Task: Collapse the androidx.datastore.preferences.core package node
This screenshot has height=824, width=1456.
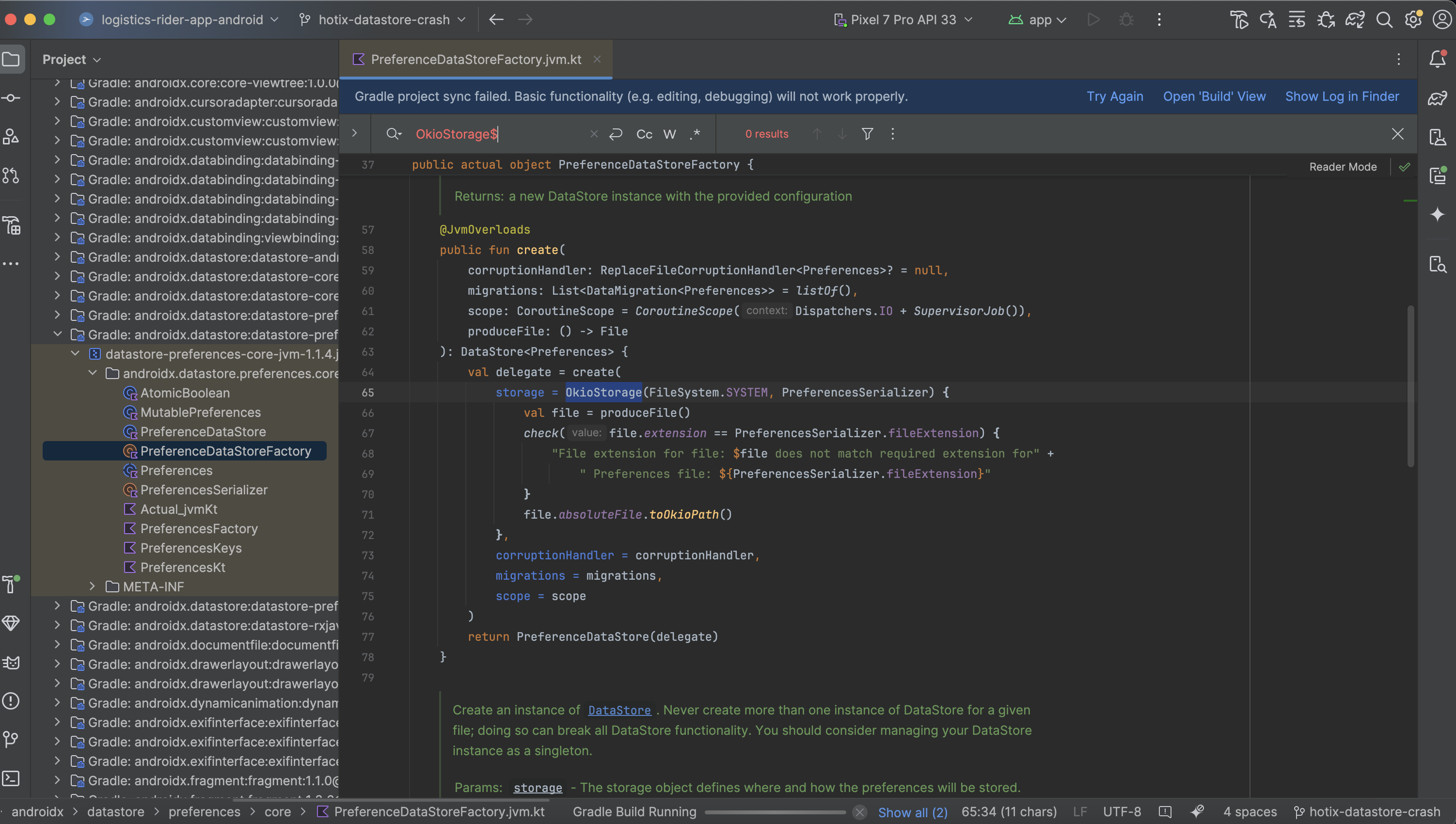Action: tap(93, 374)
